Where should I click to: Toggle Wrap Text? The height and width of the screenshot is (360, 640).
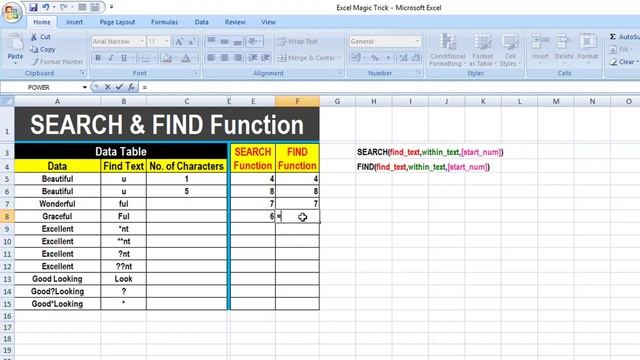pyautogui.click(x=297, y=42)
